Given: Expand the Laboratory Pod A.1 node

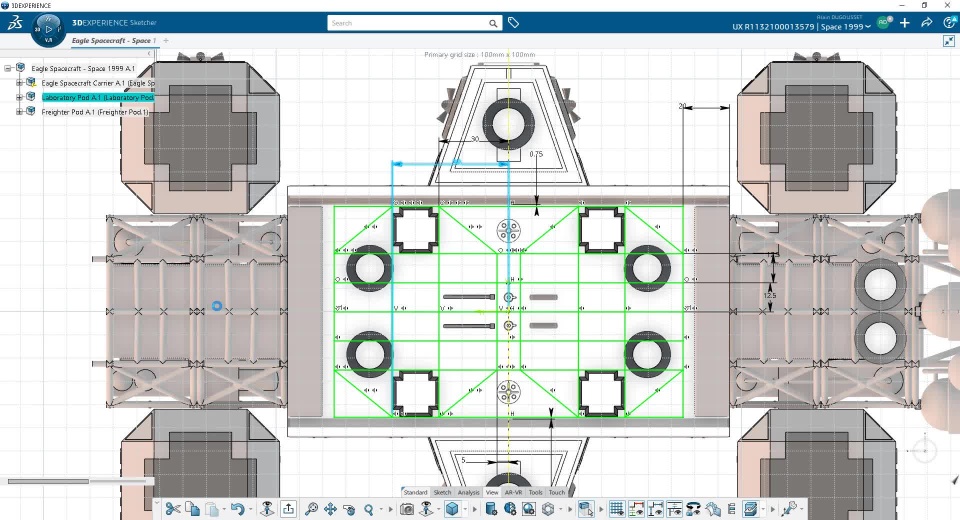Looking at the screenshot, I should (19, 97).
